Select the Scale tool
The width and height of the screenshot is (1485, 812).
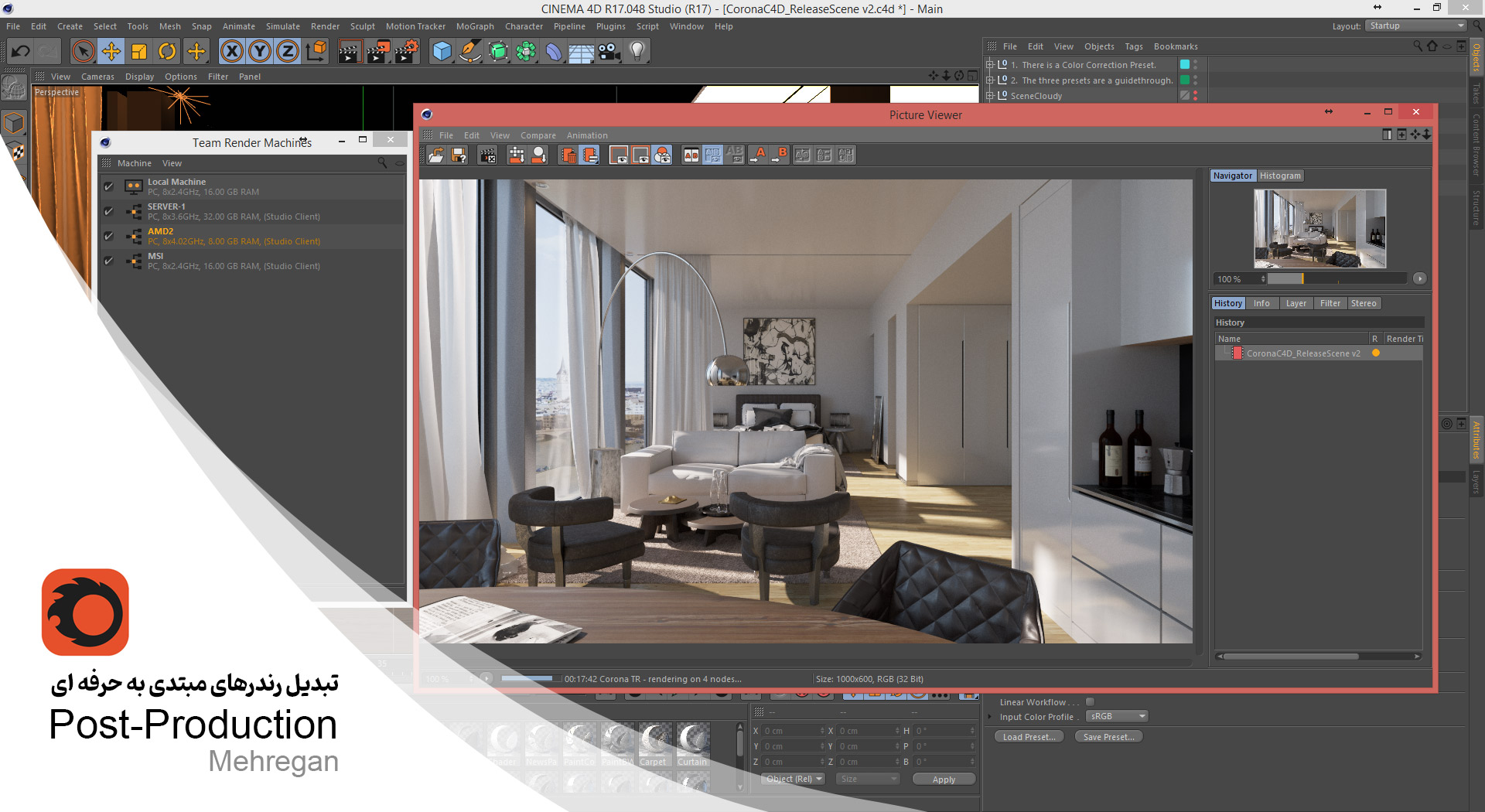[139, 52]
